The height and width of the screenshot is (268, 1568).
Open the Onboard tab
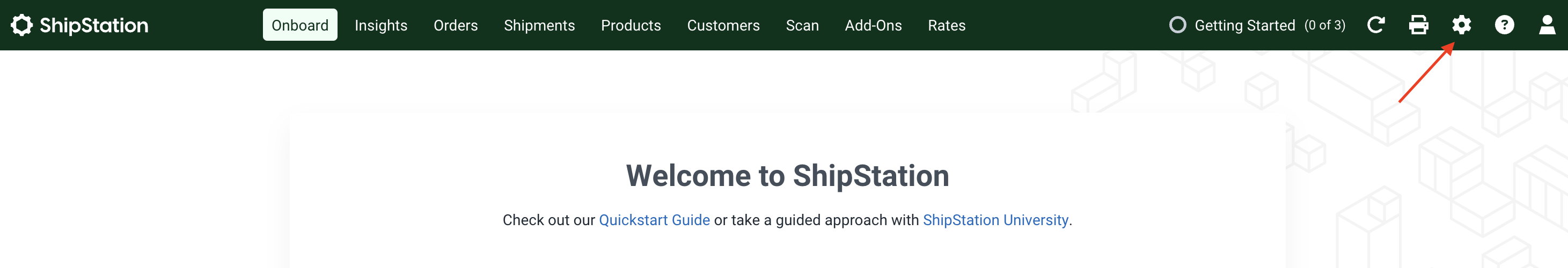300,25
